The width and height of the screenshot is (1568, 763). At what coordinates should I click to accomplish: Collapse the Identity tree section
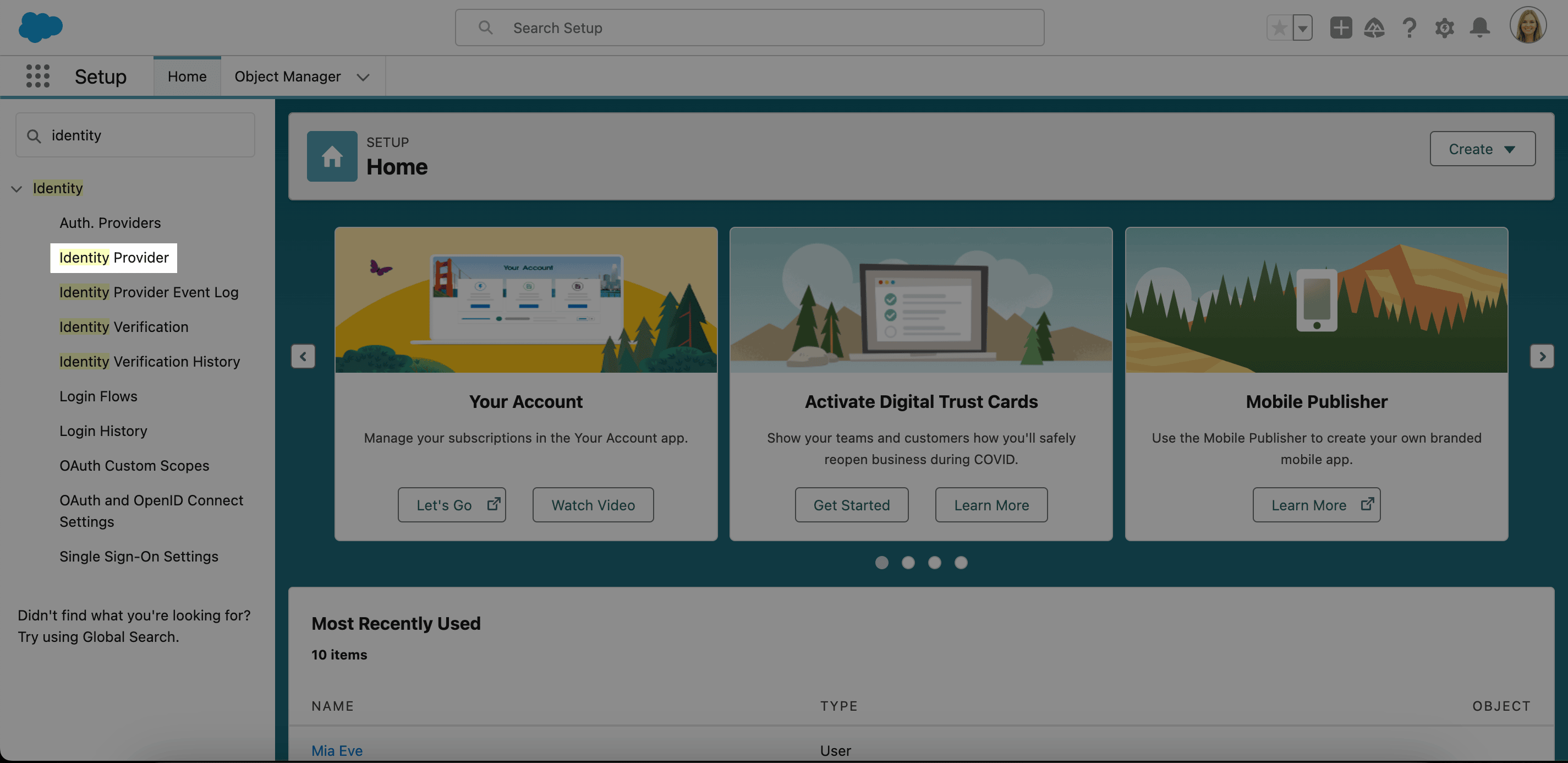(17, 189)
